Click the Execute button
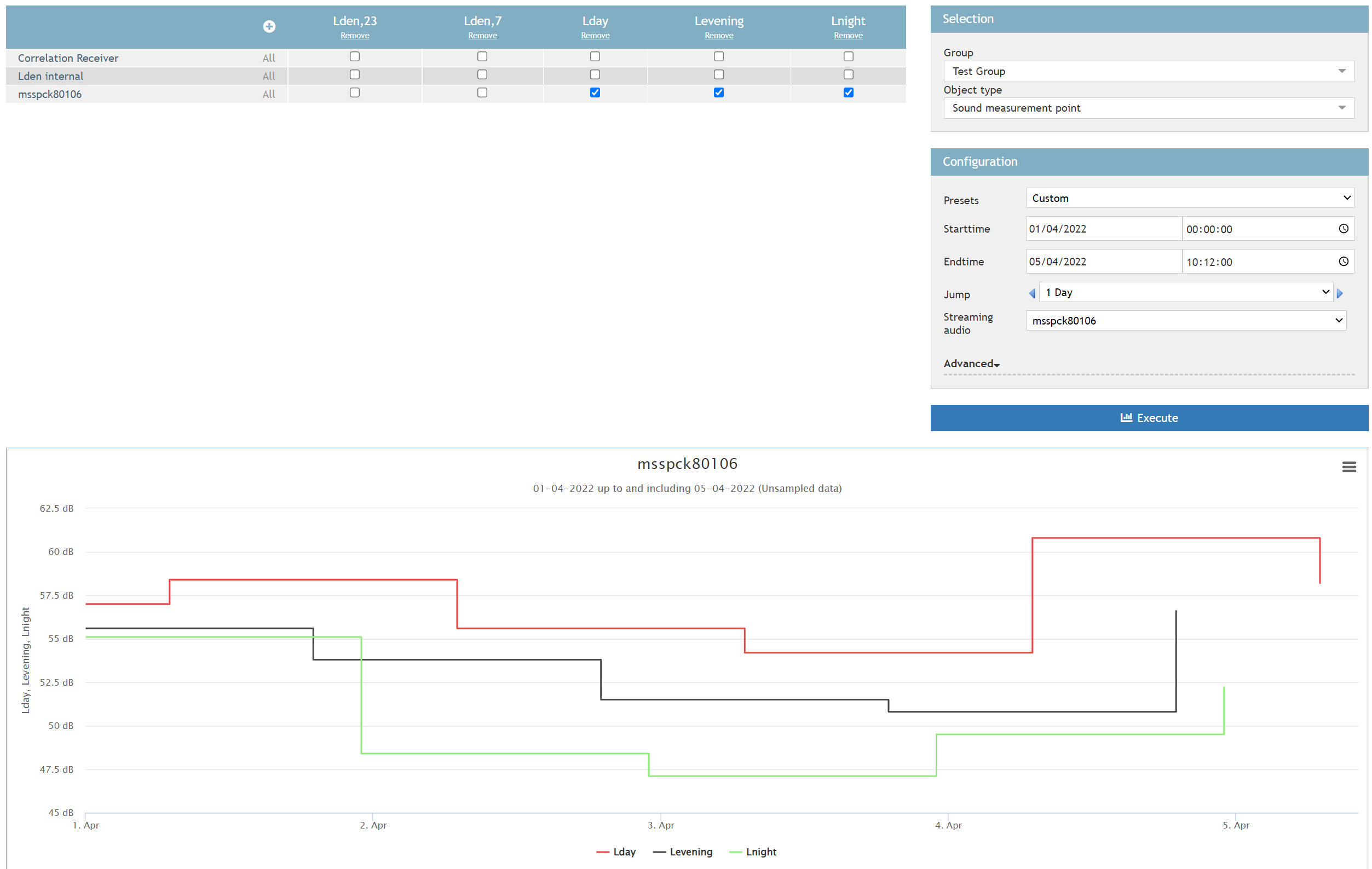The height and width of the screenshot is (869, 1372). [x=1149, y=418]
